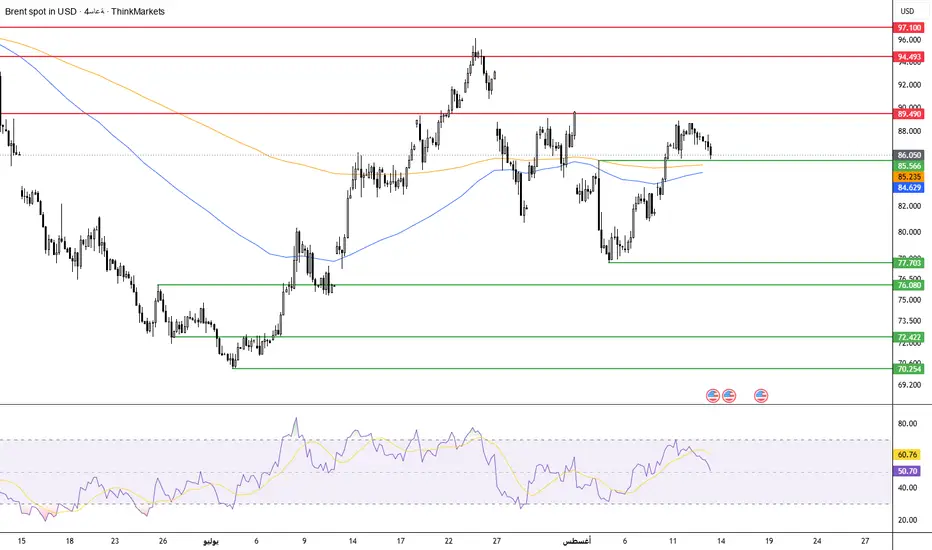Click the 80.000 price axis tick
Viewport: 932px width, 550px height.
(909, 232)
